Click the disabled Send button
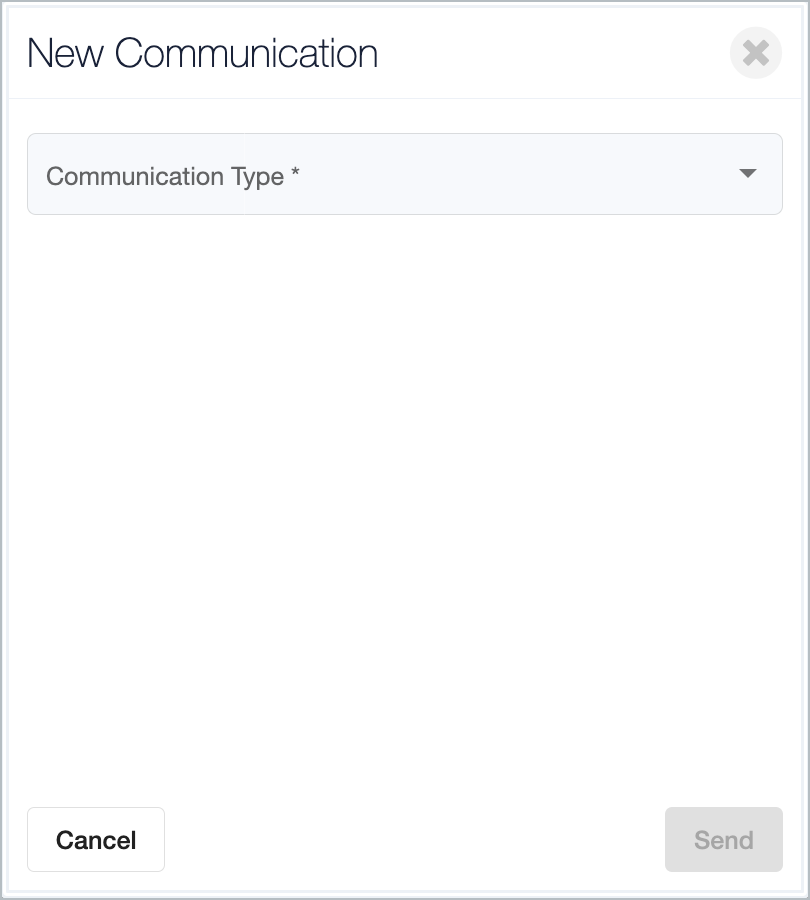This screenshot has width=810, height=900. click(x=723, y=839)
